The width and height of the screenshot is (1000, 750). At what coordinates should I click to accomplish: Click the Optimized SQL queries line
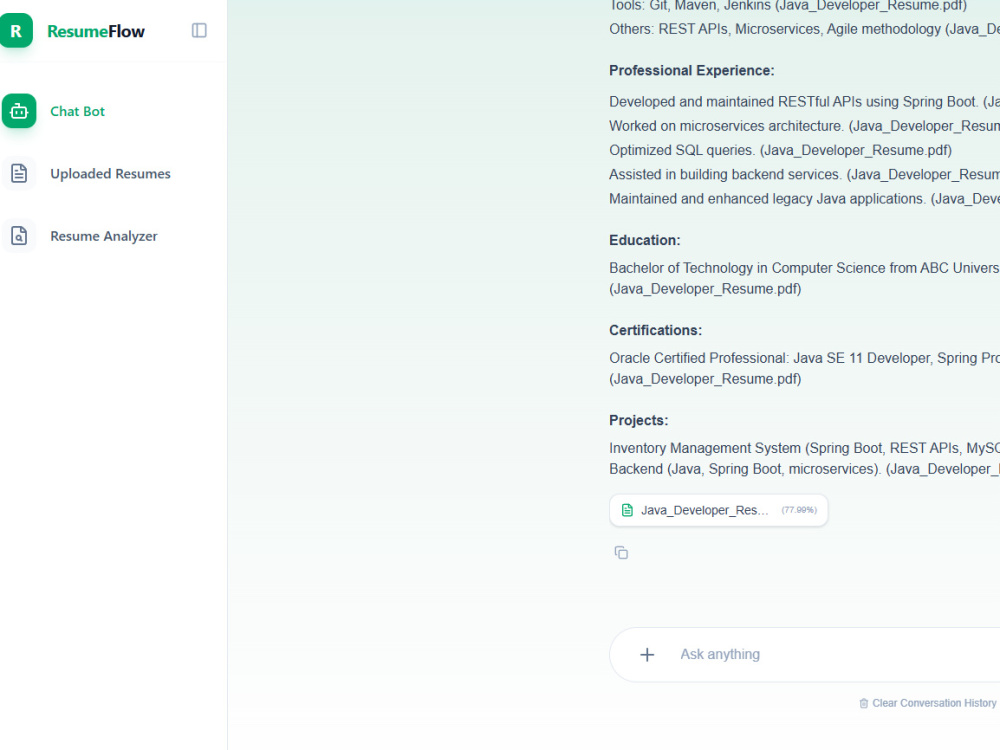(x=780, y=151)
